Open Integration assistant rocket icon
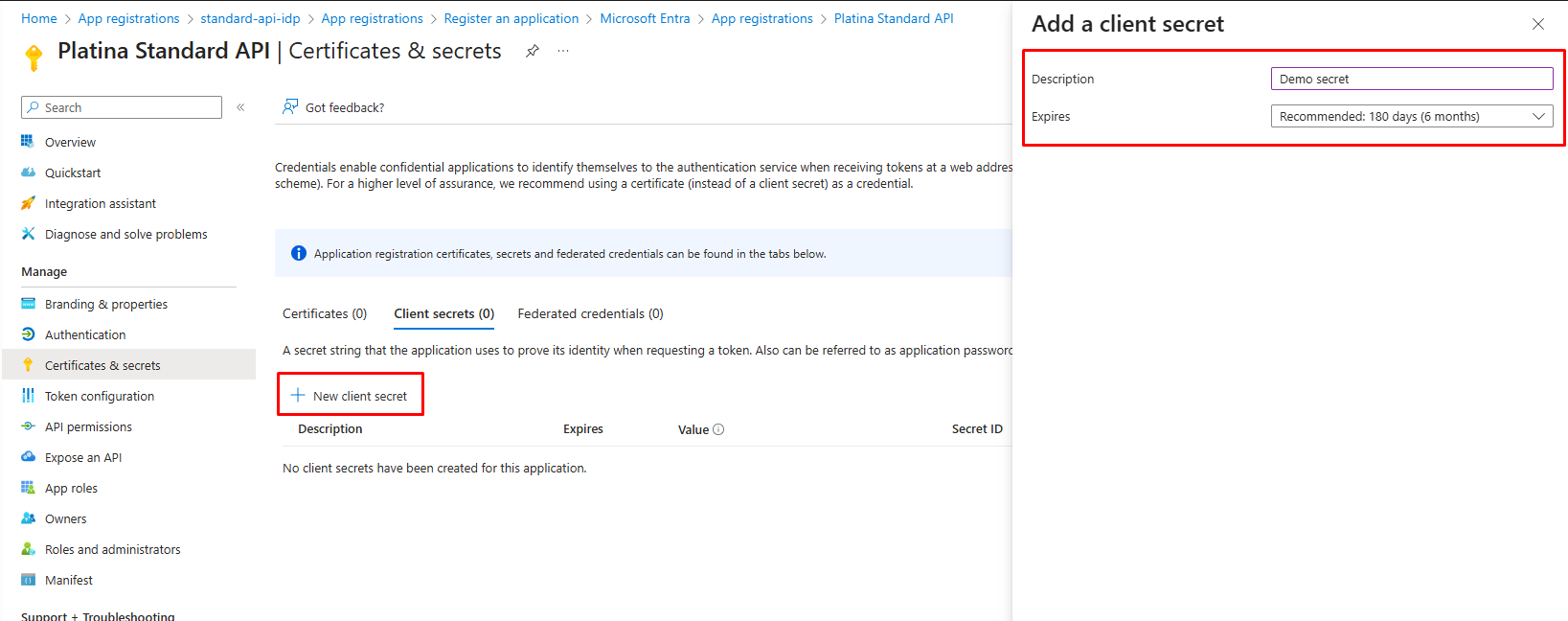 (28, 203)
